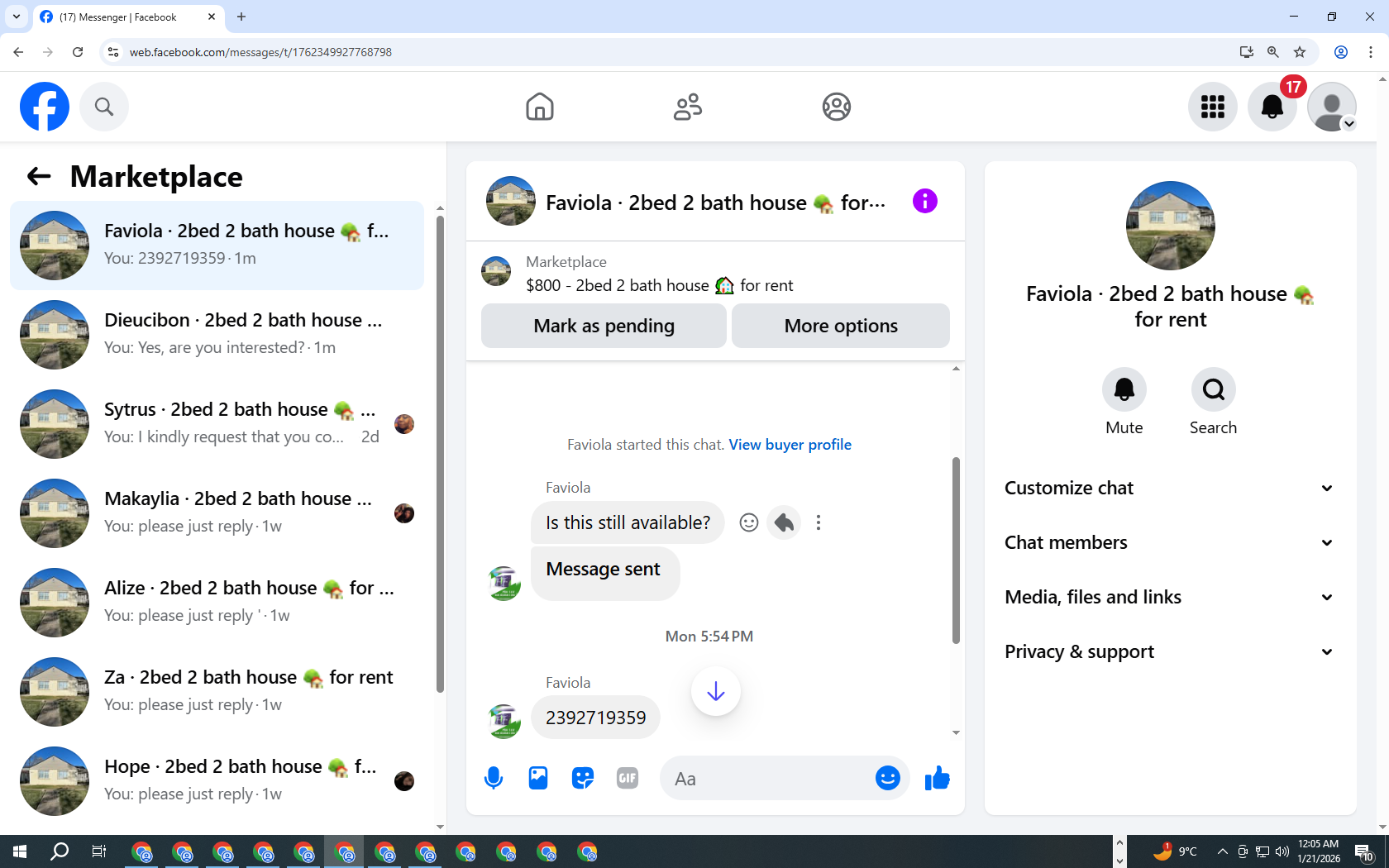Expand Customize chat section

click(1170, 488)
